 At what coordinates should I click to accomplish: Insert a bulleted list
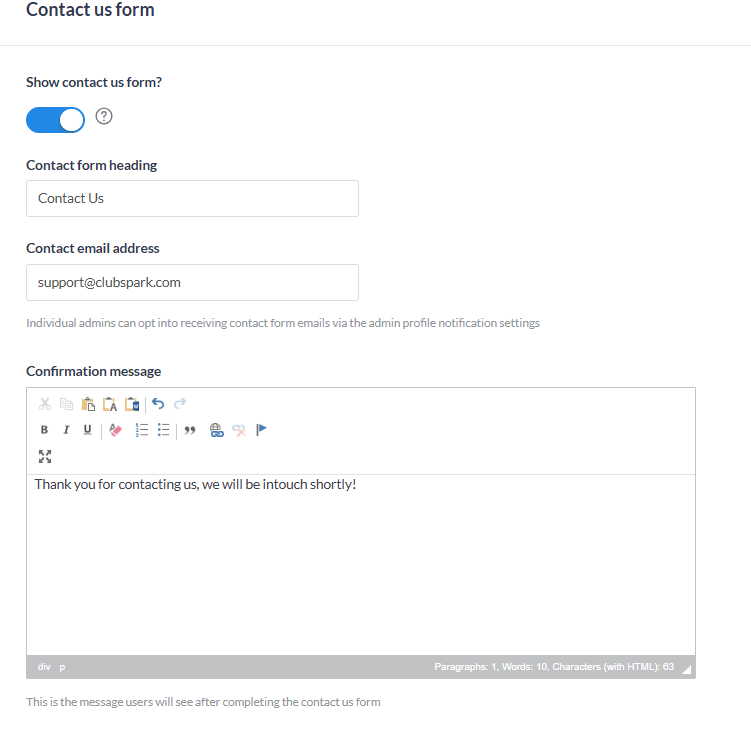[164, 430]
